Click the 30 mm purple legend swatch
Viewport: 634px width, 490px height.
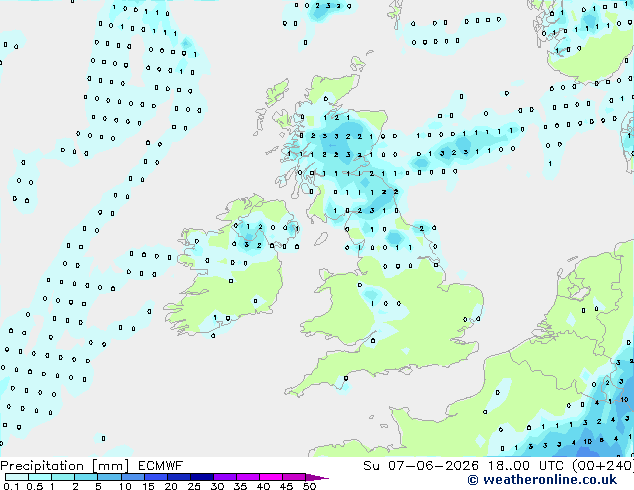tap(224, 477)
